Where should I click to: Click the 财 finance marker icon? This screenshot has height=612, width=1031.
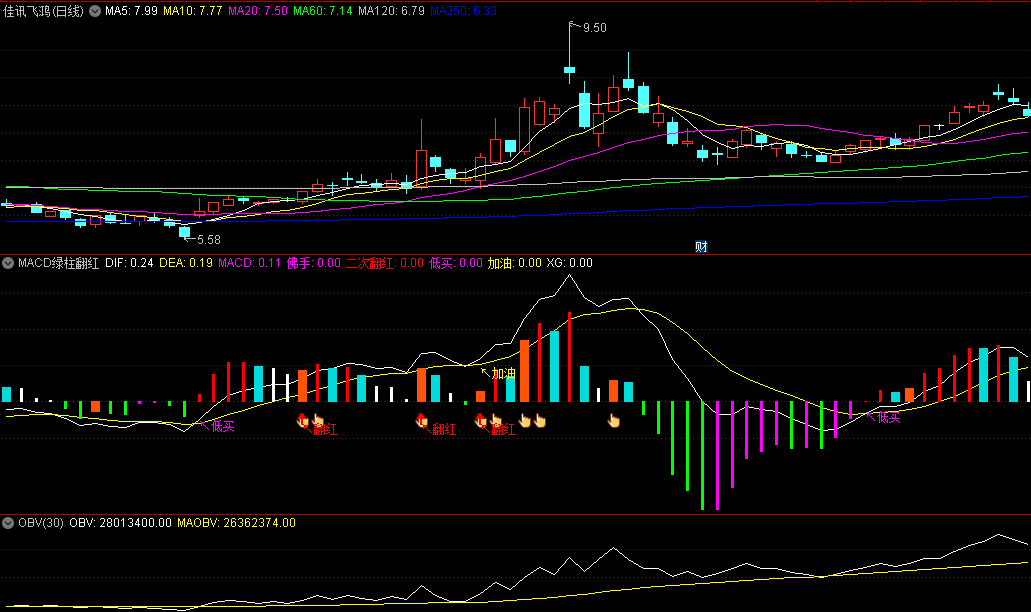click(x=701, y=247)
